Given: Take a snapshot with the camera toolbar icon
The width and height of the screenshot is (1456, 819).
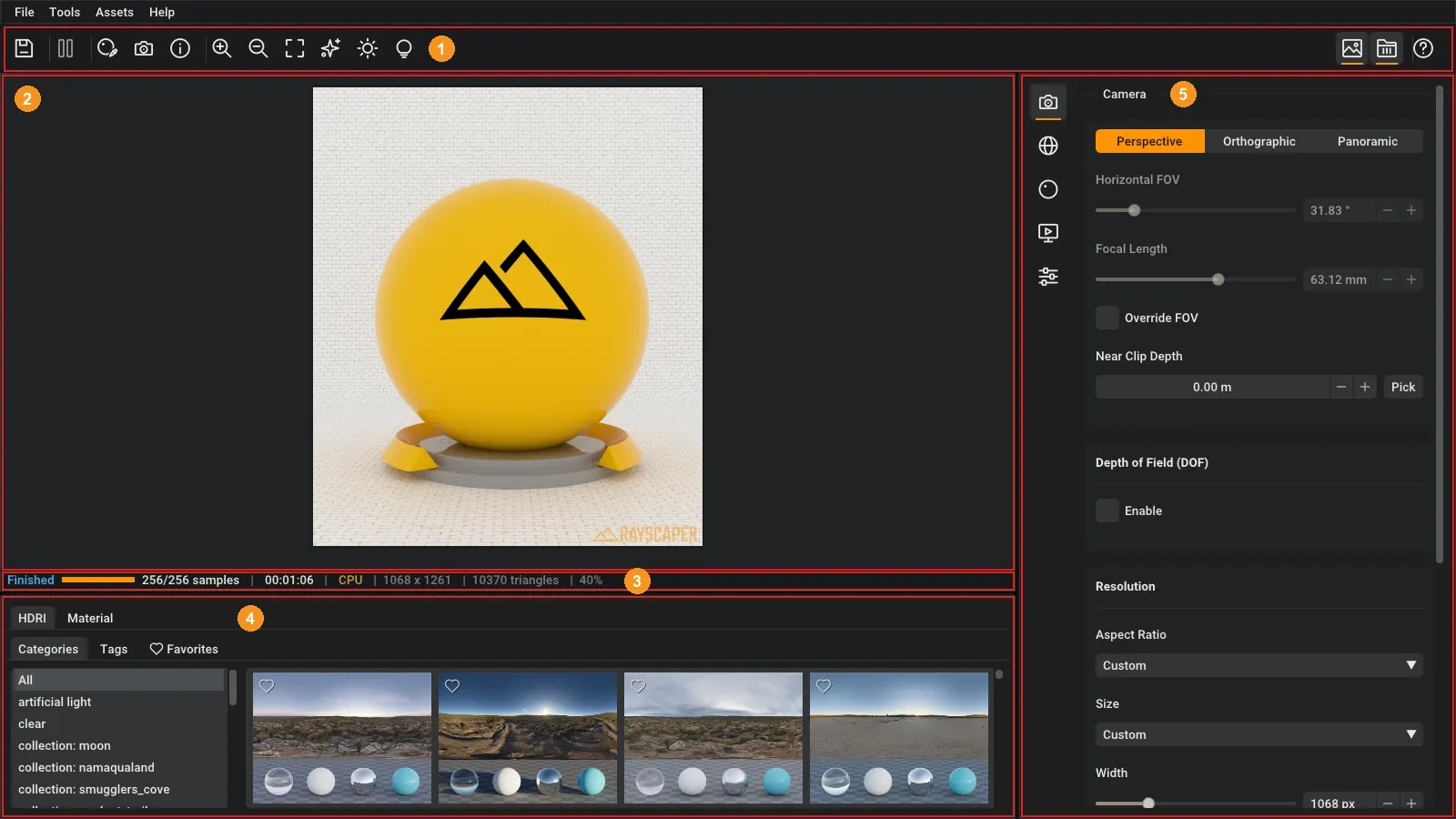Looking at the screenshot, I should (x=144, y=48).
